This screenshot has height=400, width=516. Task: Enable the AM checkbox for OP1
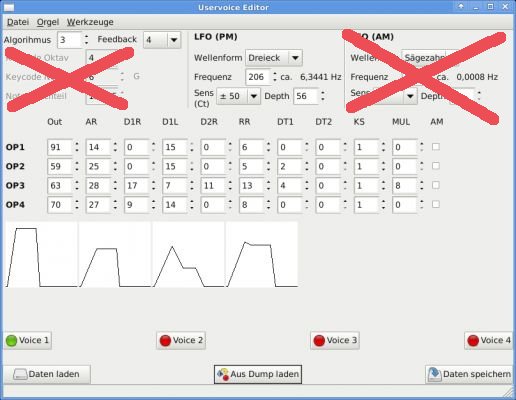(x=436, y=147)
